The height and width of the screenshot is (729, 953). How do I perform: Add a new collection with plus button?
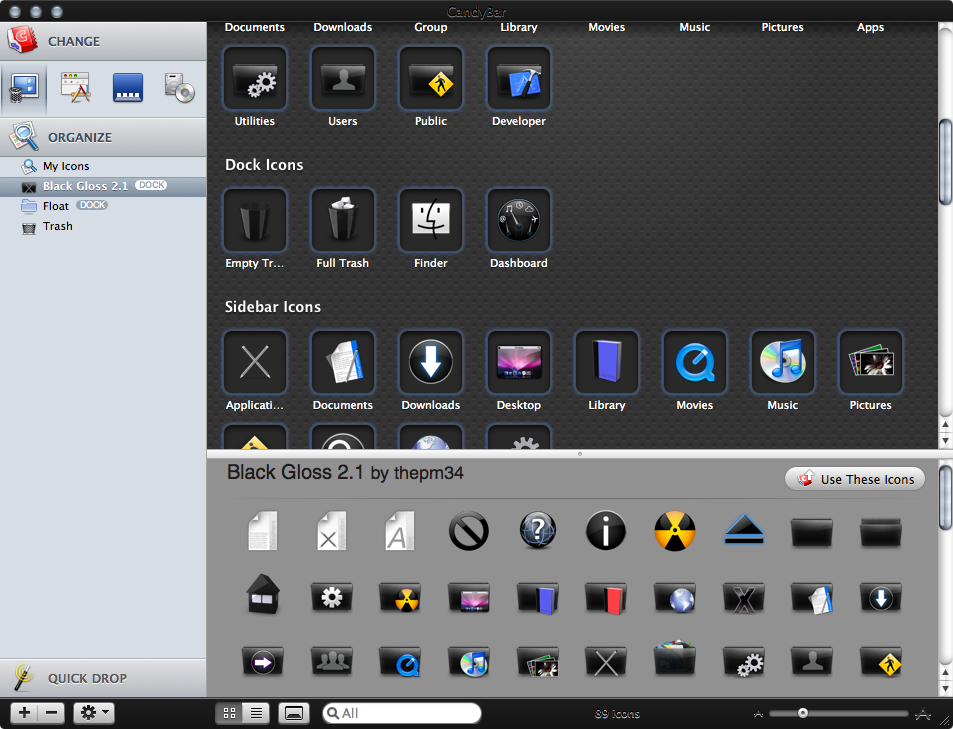point(25,713)
